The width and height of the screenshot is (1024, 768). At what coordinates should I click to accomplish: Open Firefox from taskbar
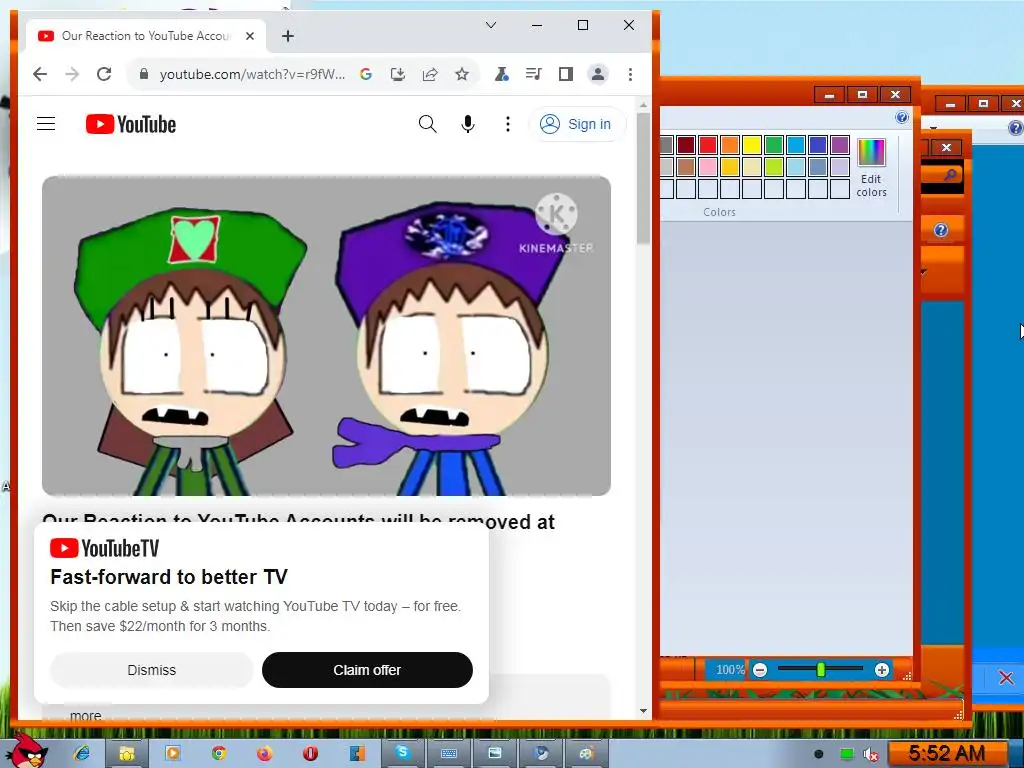[x=264, y=754]
